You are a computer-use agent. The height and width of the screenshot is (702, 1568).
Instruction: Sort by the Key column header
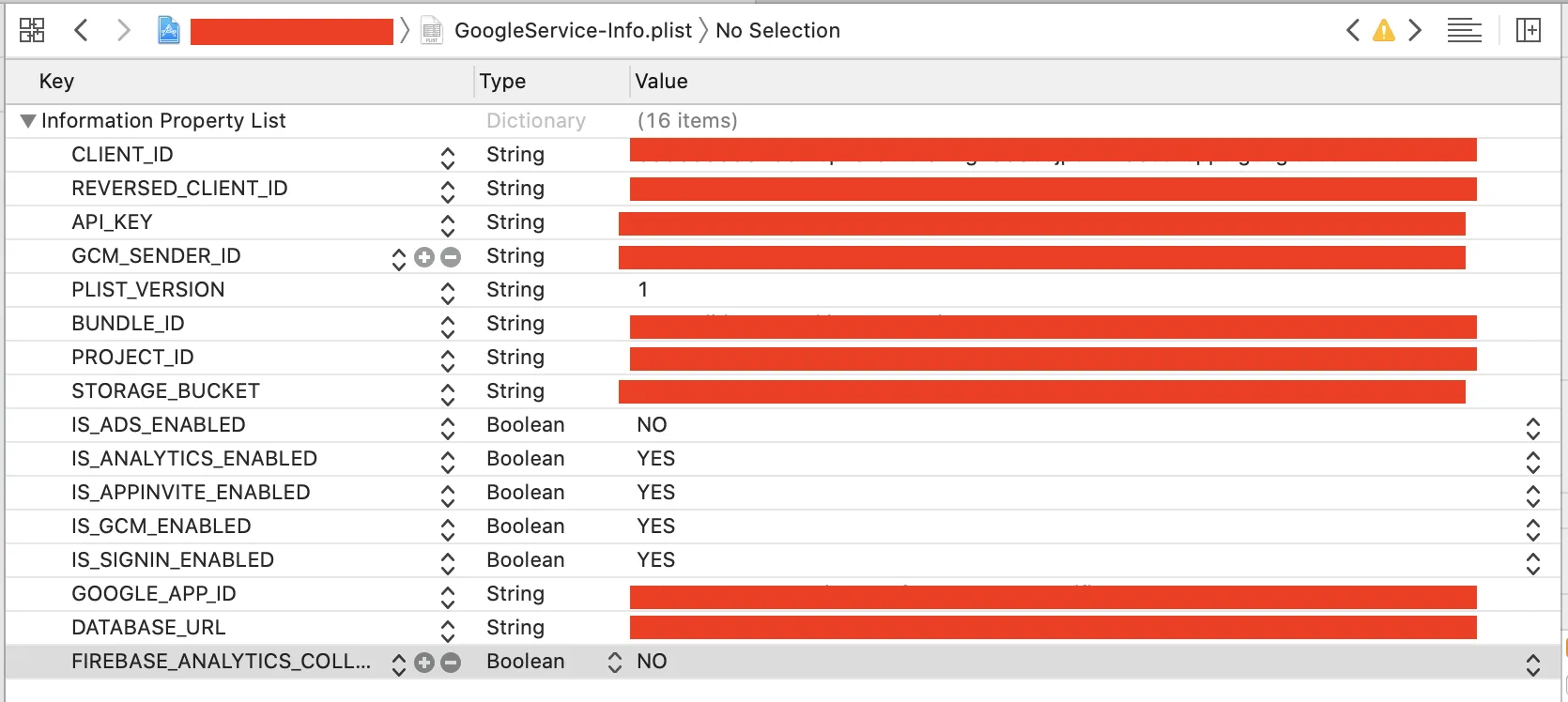(56, 82)
